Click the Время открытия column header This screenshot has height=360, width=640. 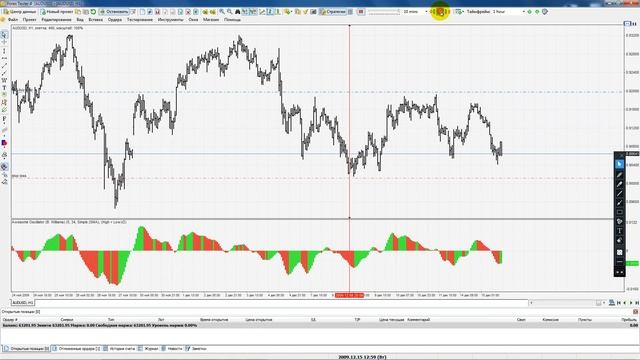[214, 320]
